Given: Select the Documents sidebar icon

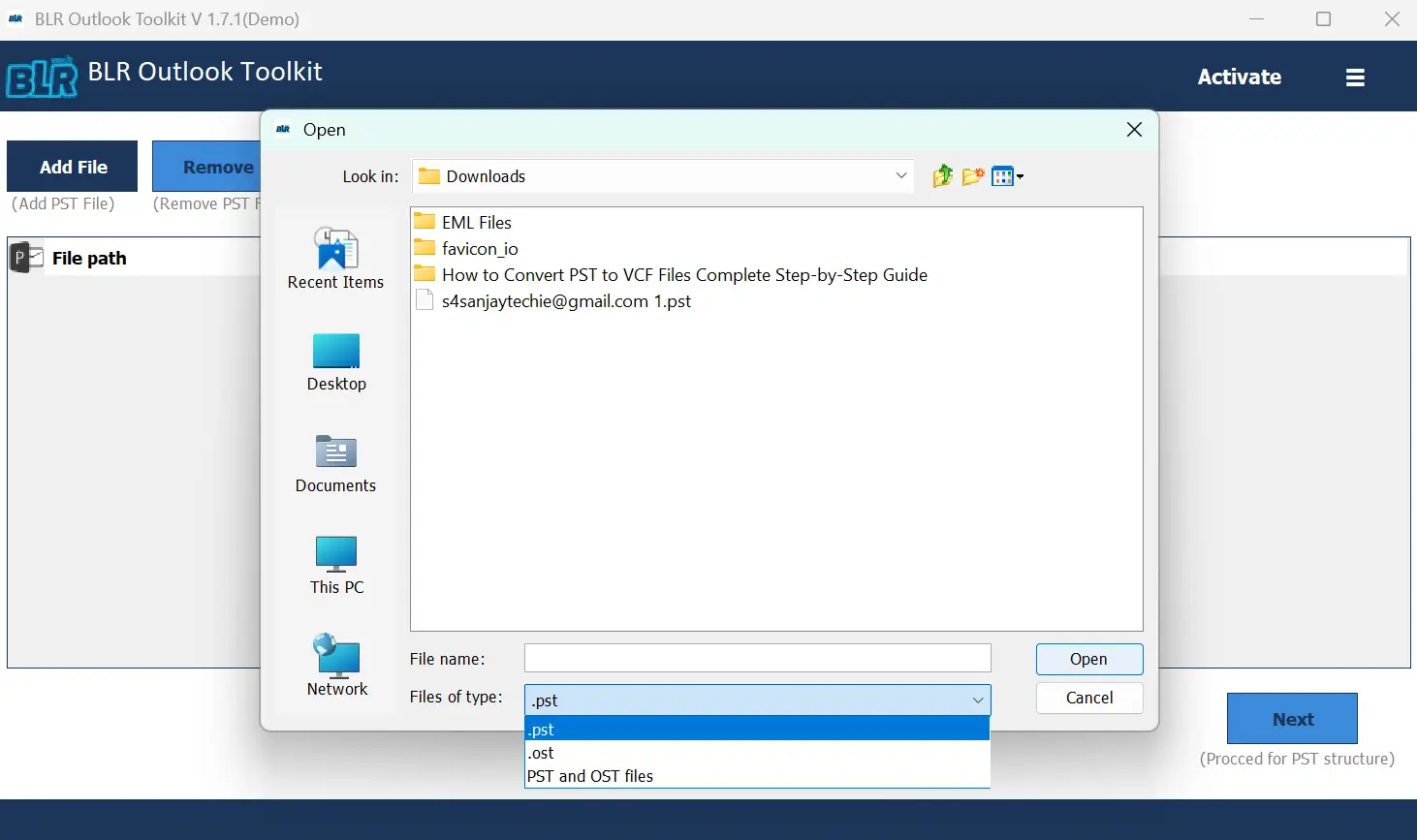Looking at the screenshot, I should 336,455.
